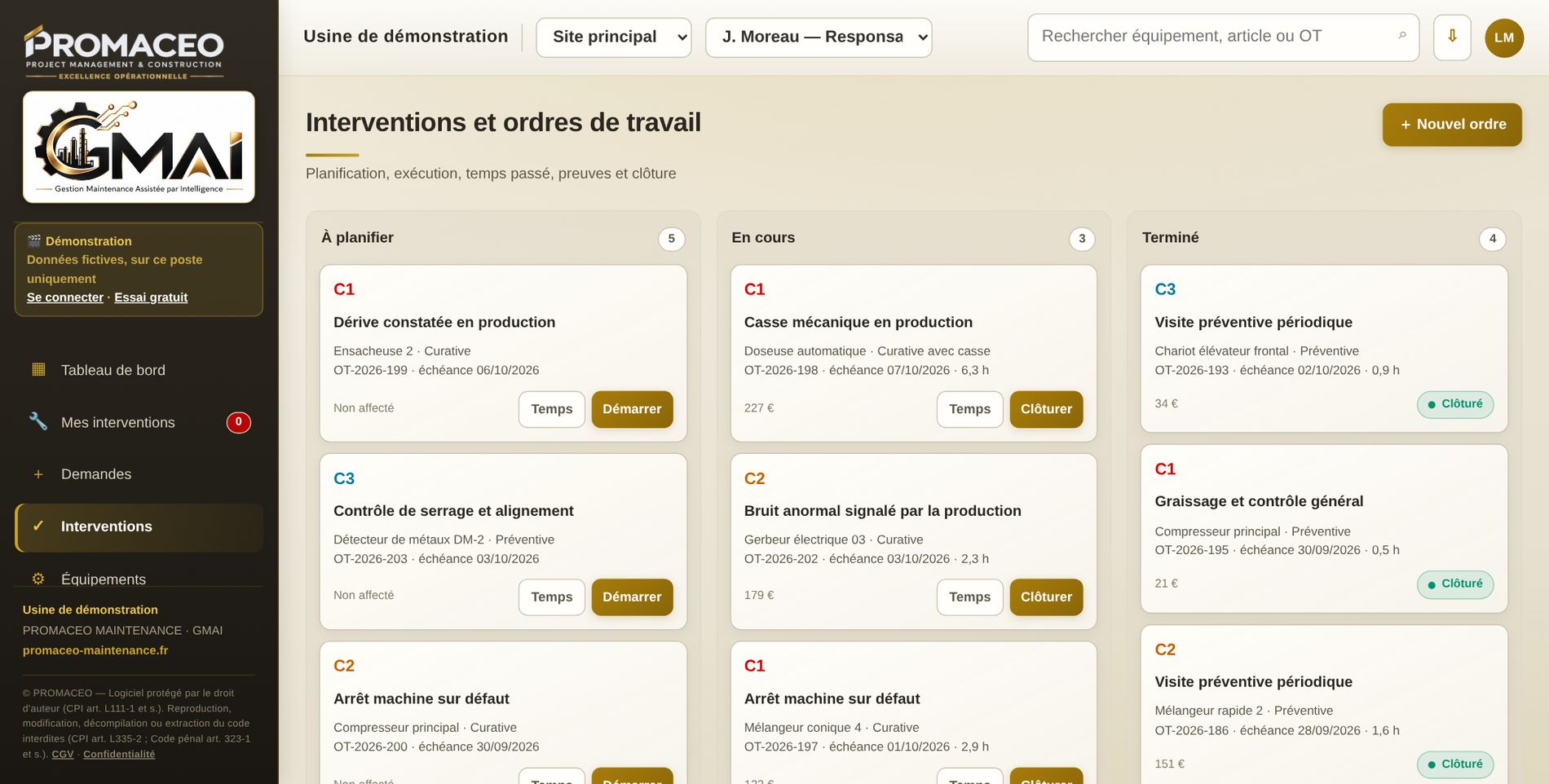1549x784 pixels.
Task: Click the gear icon for Équipements
Action: (38, 579)
